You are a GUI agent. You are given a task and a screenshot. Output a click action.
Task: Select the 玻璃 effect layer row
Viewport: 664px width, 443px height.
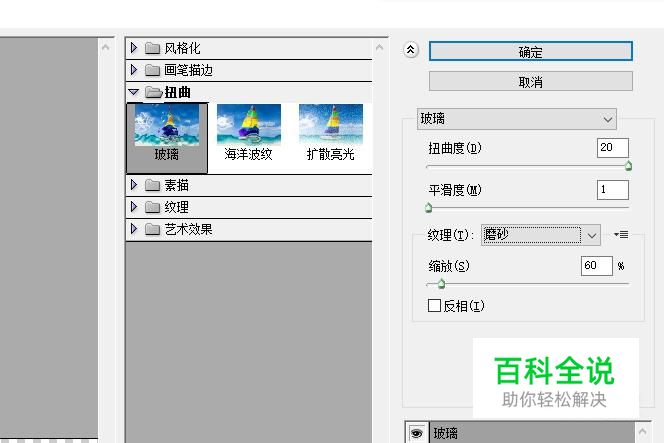point(532,433)
